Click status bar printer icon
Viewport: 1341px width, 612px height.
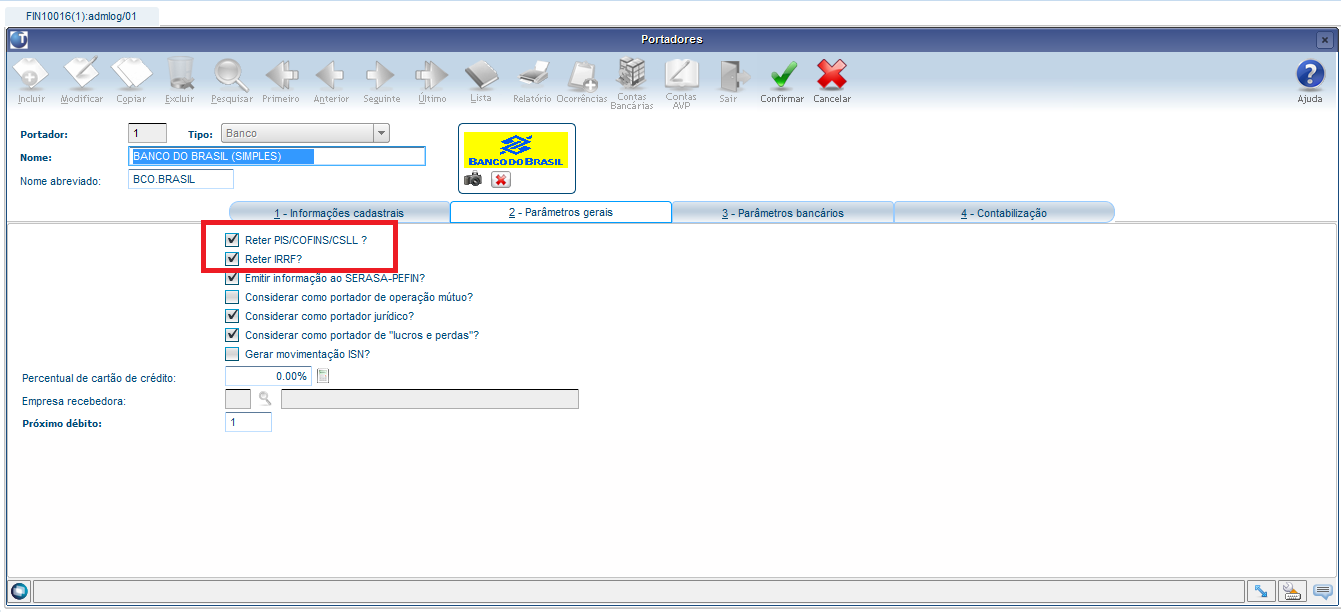pos(1293,590)
